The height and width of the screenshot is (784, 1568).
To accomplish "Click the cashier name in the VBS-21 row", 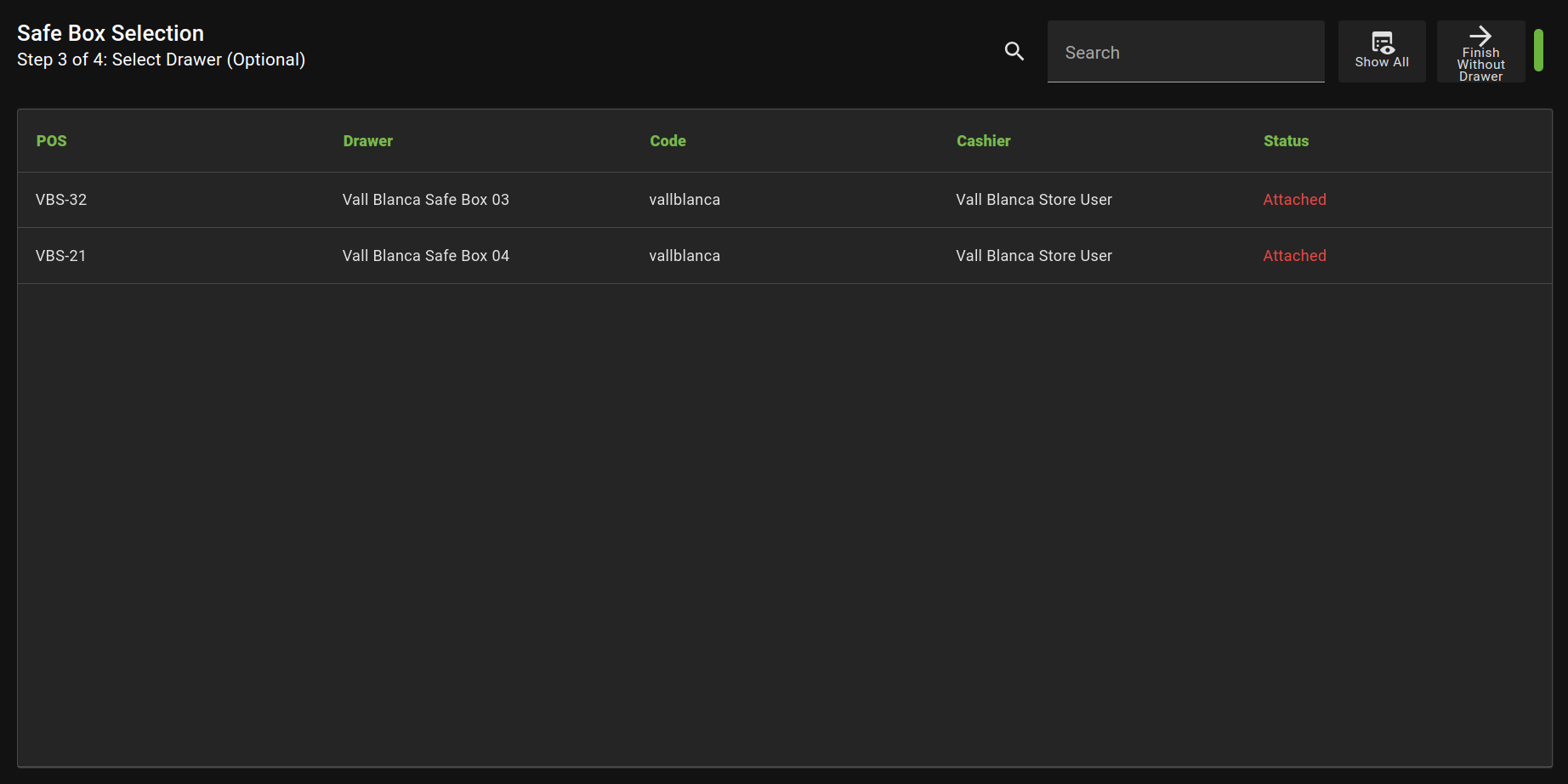I will point(1033,256).
